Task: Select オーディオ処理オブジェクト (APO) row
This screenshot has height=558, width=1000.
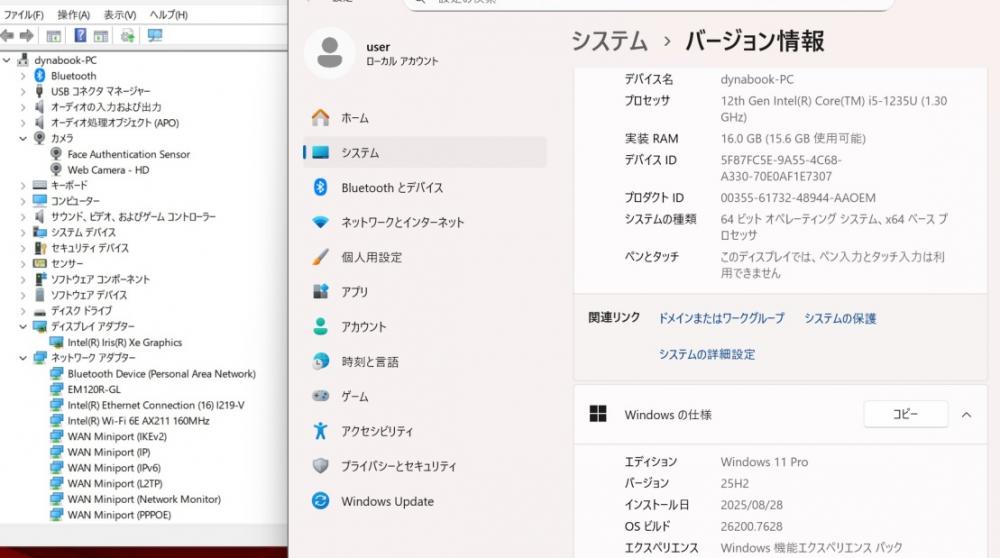Action: click(x=115, y=122)
